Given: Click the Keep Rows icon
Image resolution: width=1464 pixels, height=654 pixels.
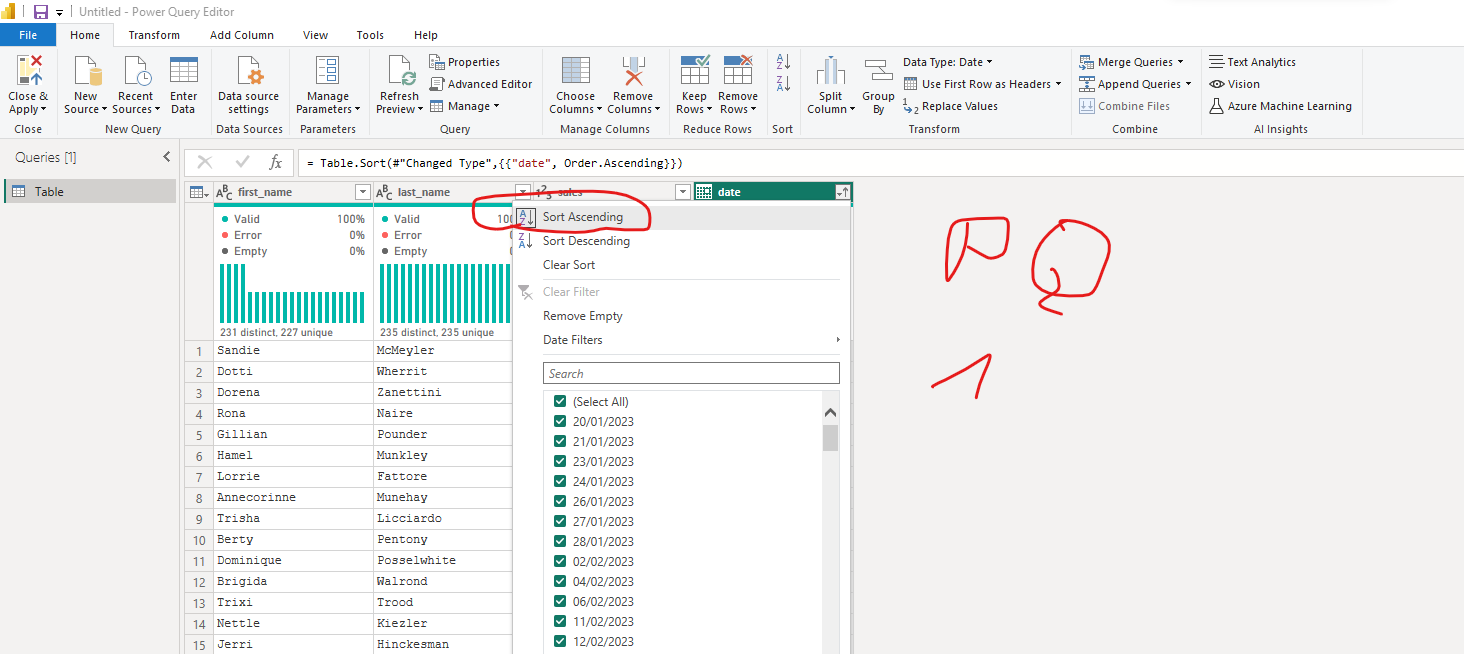Looking at the screenshot, I should click(x=694, y=72).
